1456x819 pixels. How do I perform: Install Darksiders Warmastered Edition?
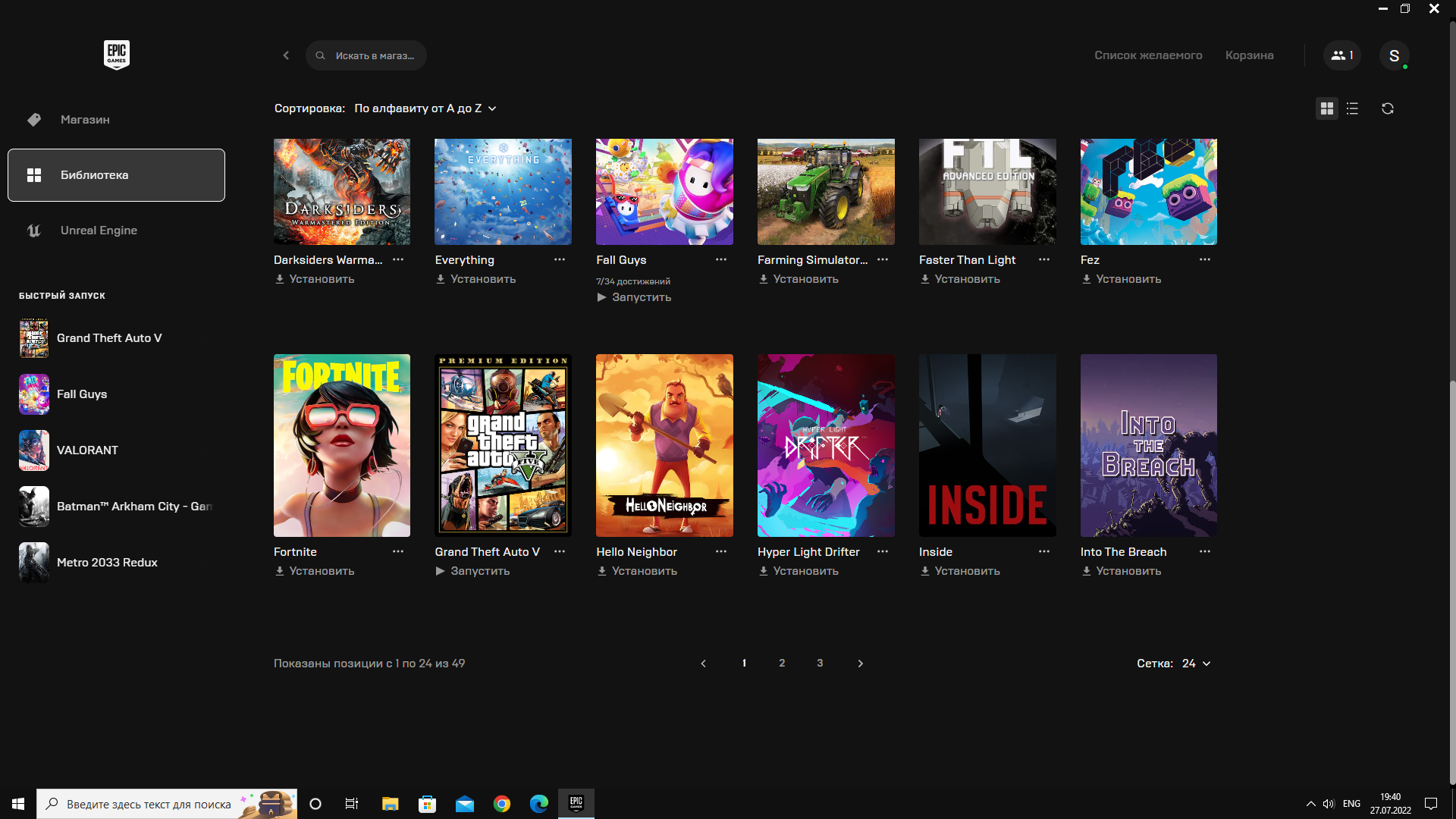pyautogui.click(x=315, y=279)
